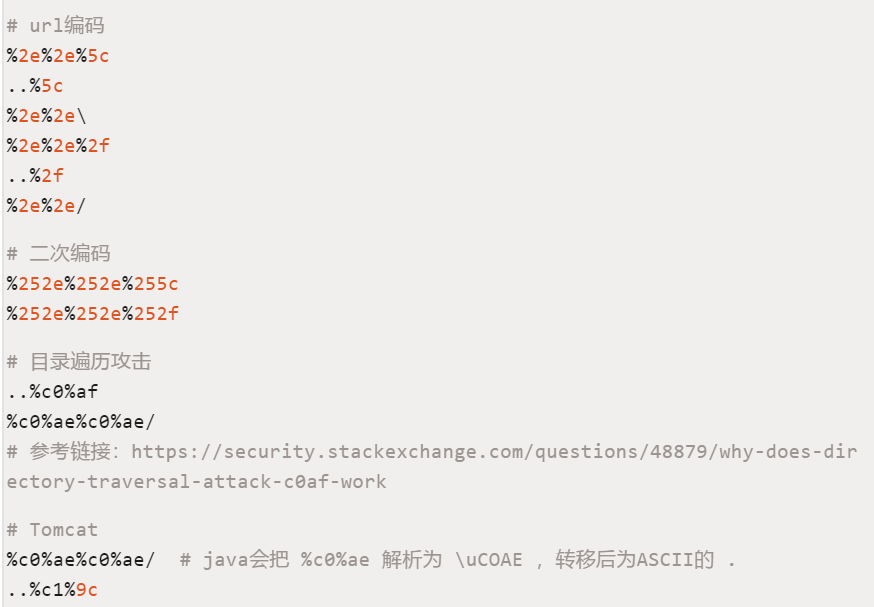Click the '..%c0%af' payload line

tap(52, 392)
